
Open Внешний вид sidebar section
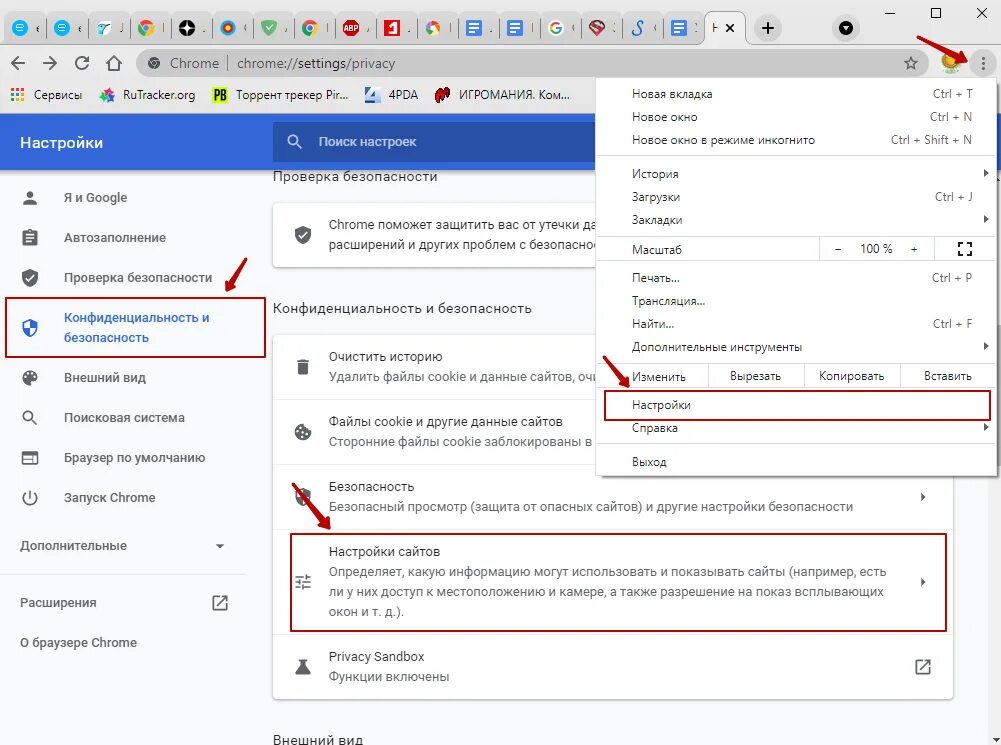coord(105,378)
